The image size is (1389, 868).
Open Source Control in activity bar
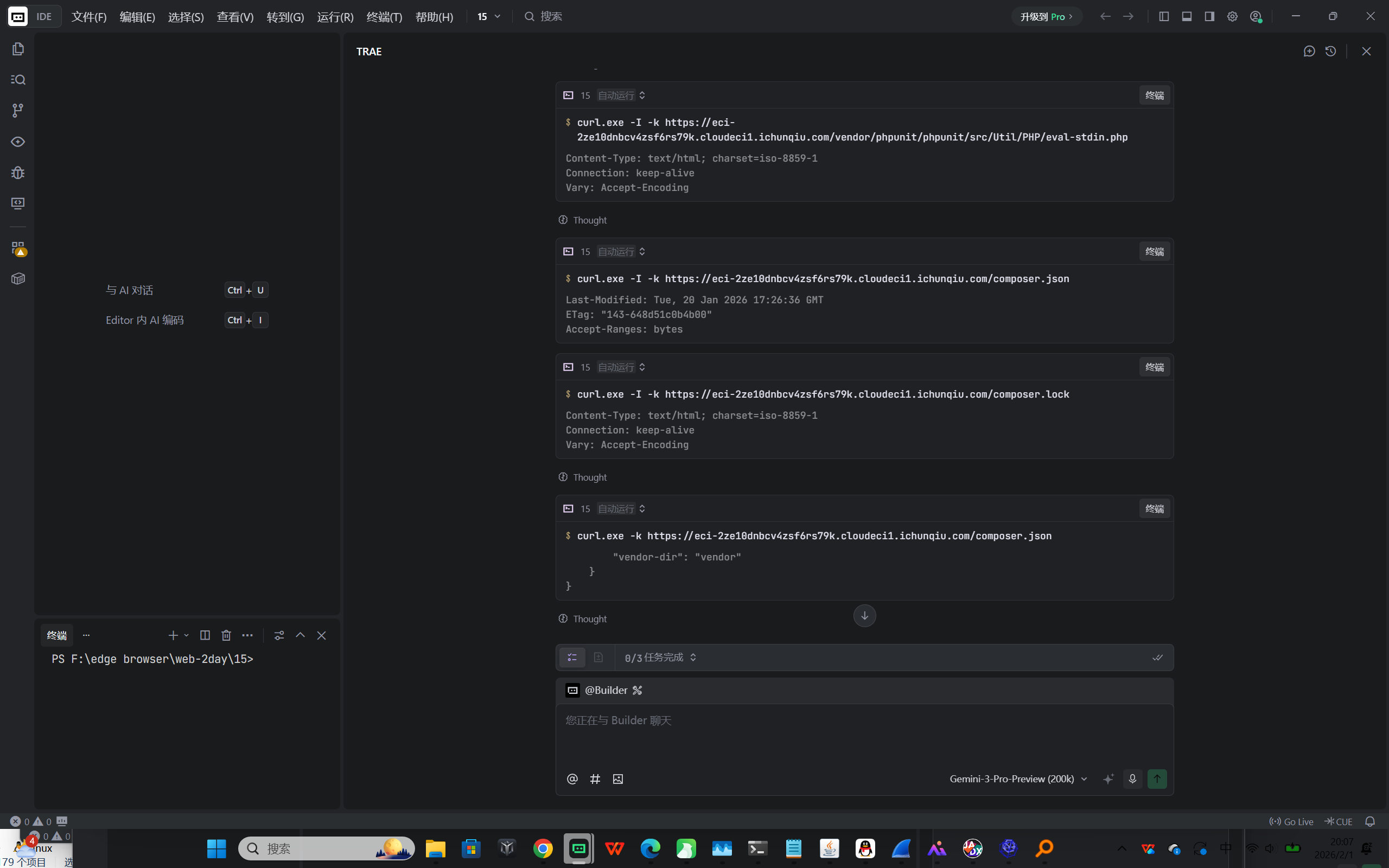tap(18, 110)
